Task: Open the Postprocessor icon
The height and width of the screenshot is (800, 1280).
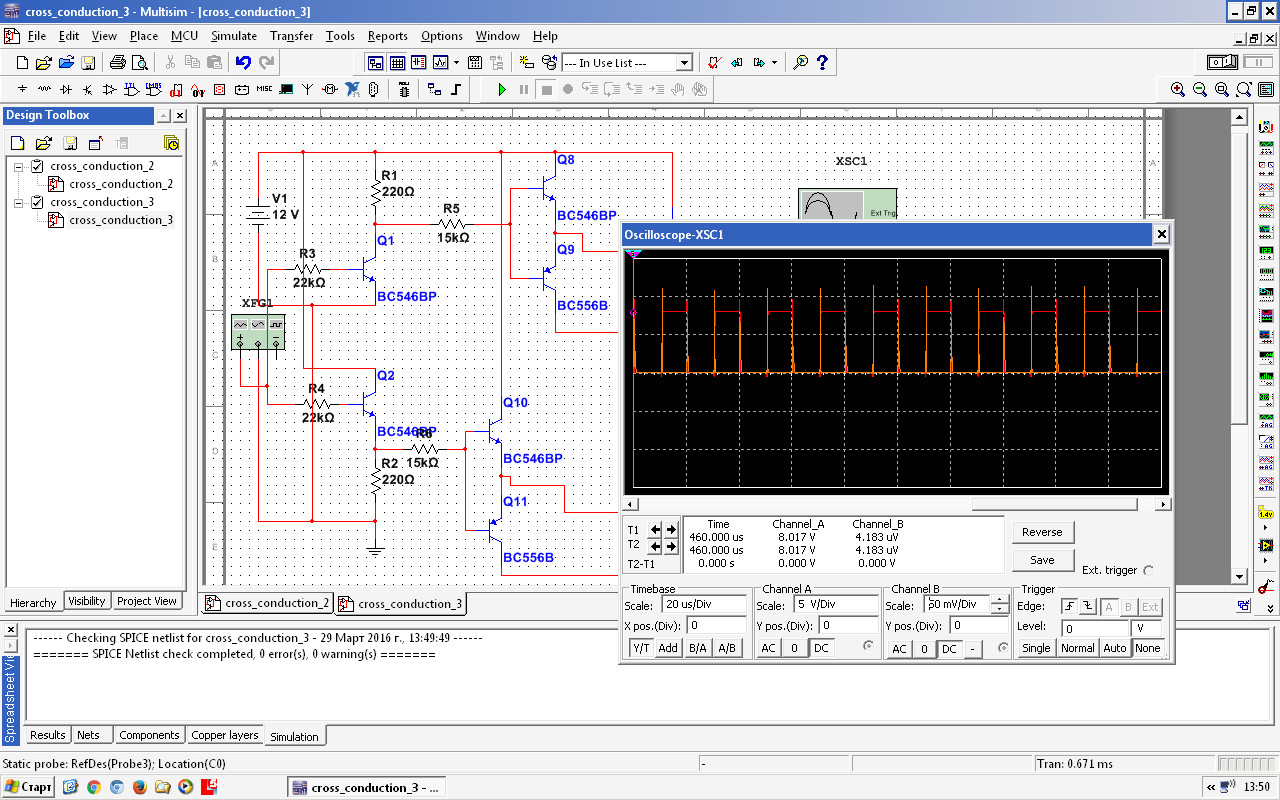Action: 475,62
